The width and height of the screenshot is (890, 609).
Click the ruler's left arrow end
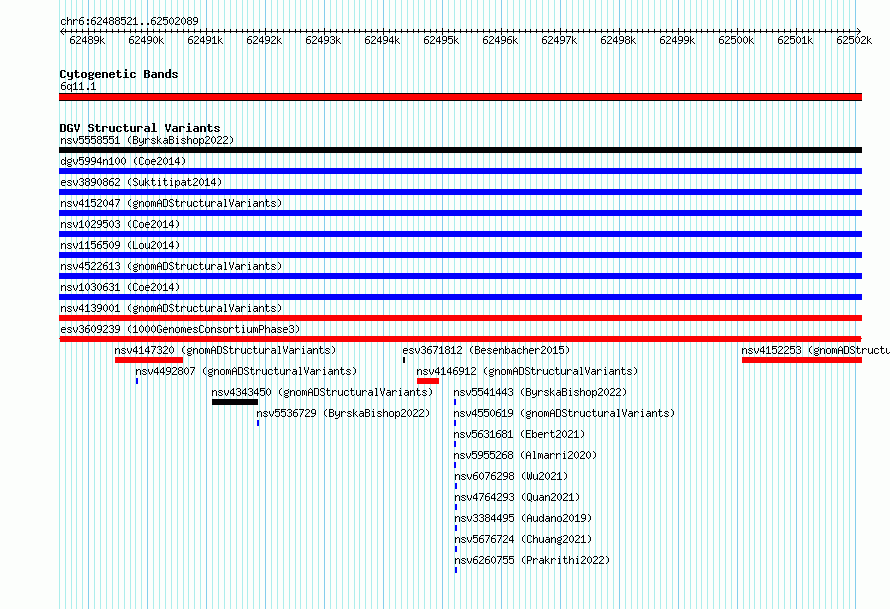pyautogui.click(x=62, y=31)
